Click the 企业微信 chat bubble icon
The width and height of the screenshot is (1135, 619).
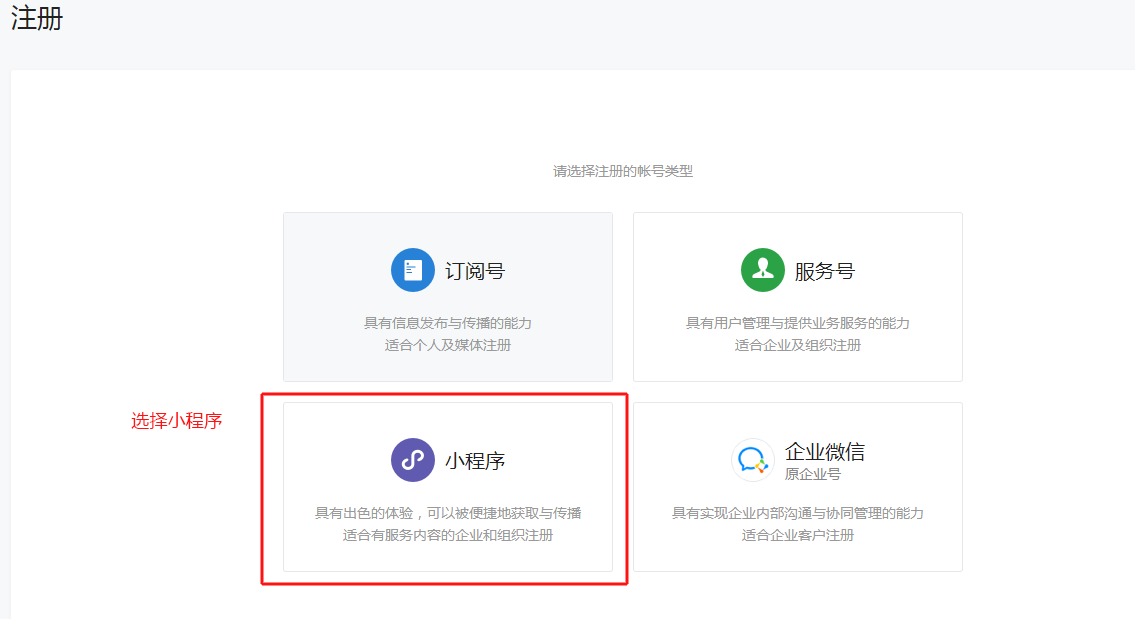click(752, 460)
